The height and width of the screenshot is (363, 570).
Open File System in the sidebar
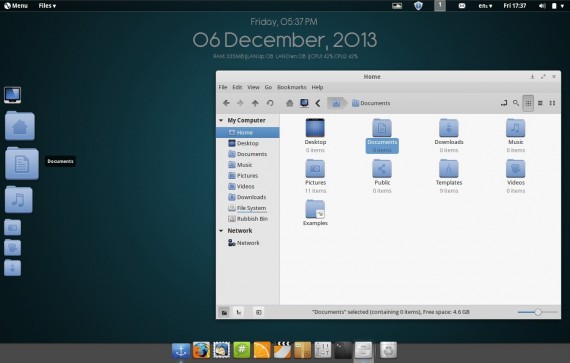tap(248, 208)
